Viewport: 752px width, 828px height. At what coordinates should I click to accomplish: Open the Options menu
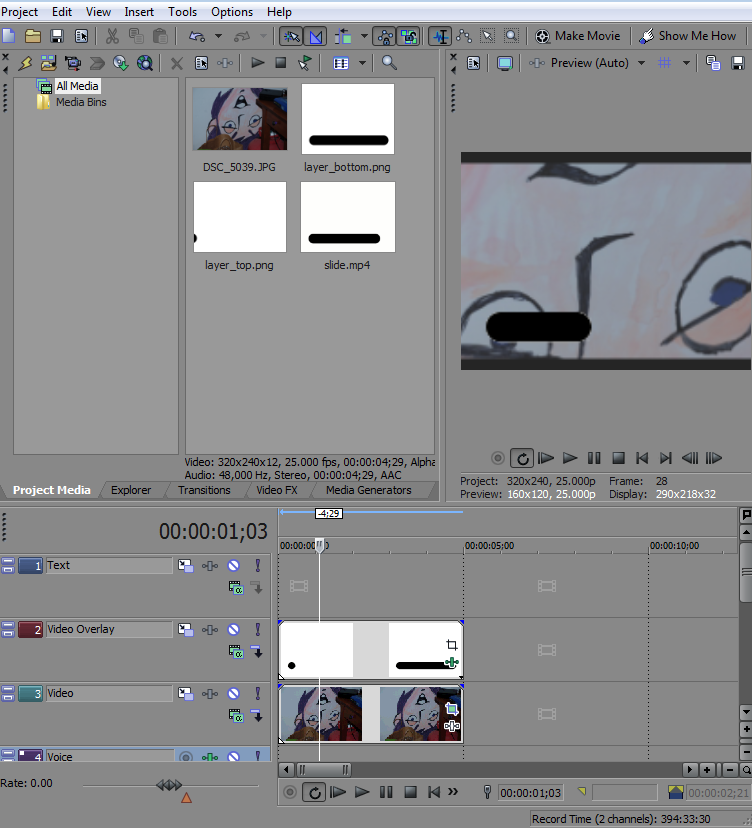(x=232, y=12)
